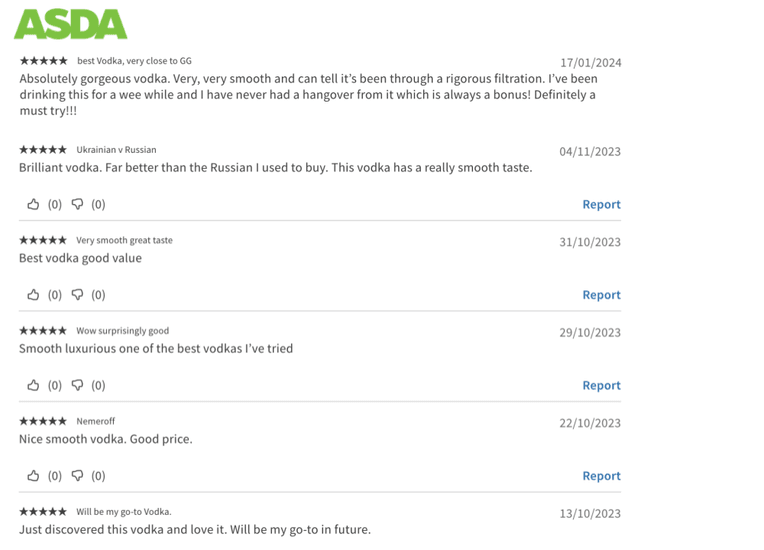Viewport: 764px width, 550px height.
Task: Click the 17/01/2024 review date
Action: [591, 63]
